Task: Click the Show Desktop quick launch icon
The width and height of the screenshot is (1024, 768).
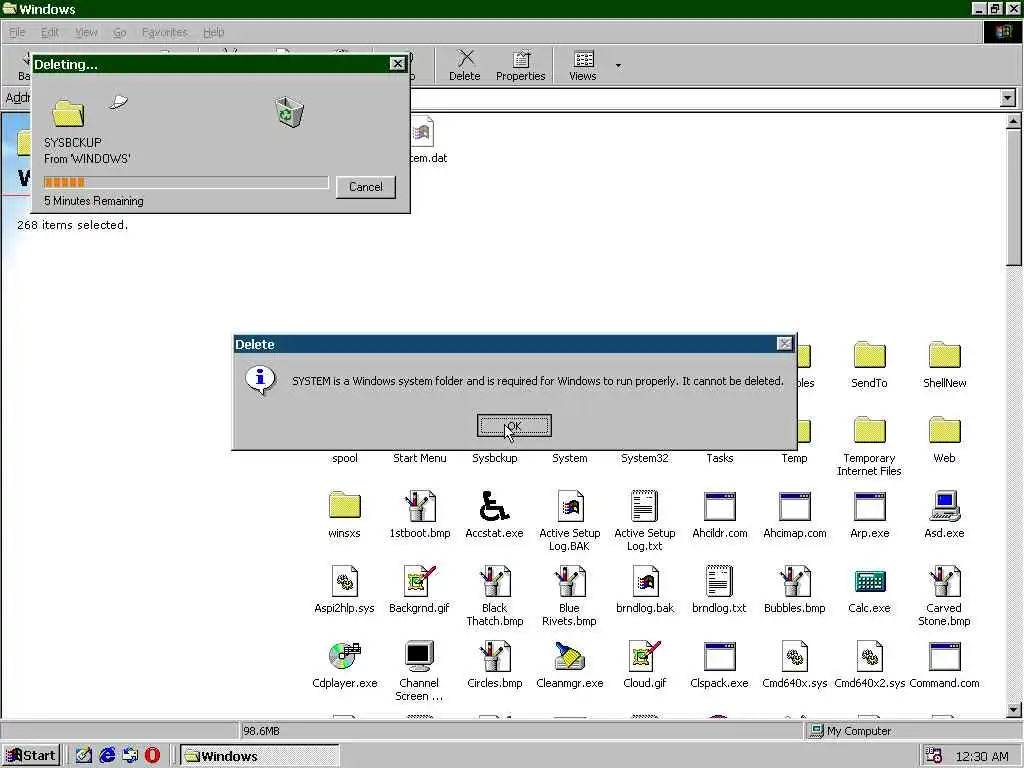Action: (83, 756)
